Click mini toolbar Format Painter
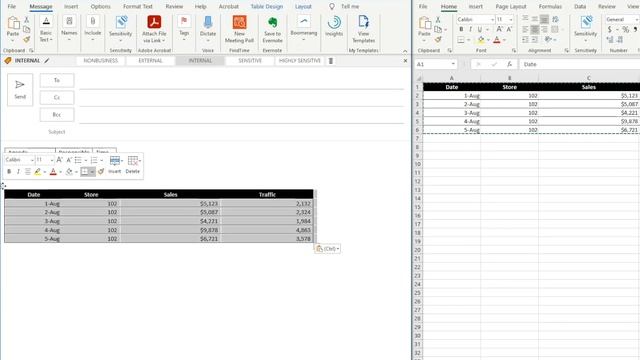The width and height of the screenshot is (640, 360). [101, 172]
